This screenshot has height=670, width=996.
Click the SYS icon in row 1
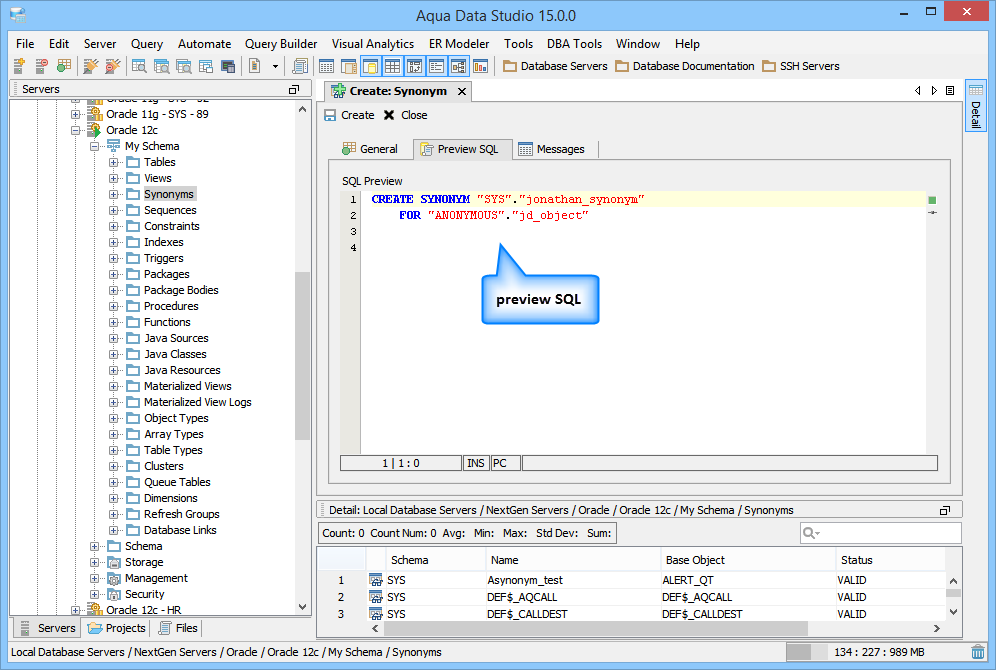(376, 580)
